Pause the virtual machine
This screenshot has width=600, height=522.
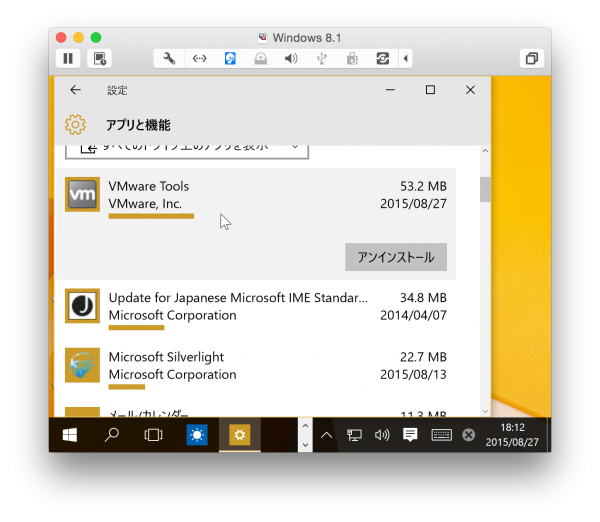click(68, 59)
